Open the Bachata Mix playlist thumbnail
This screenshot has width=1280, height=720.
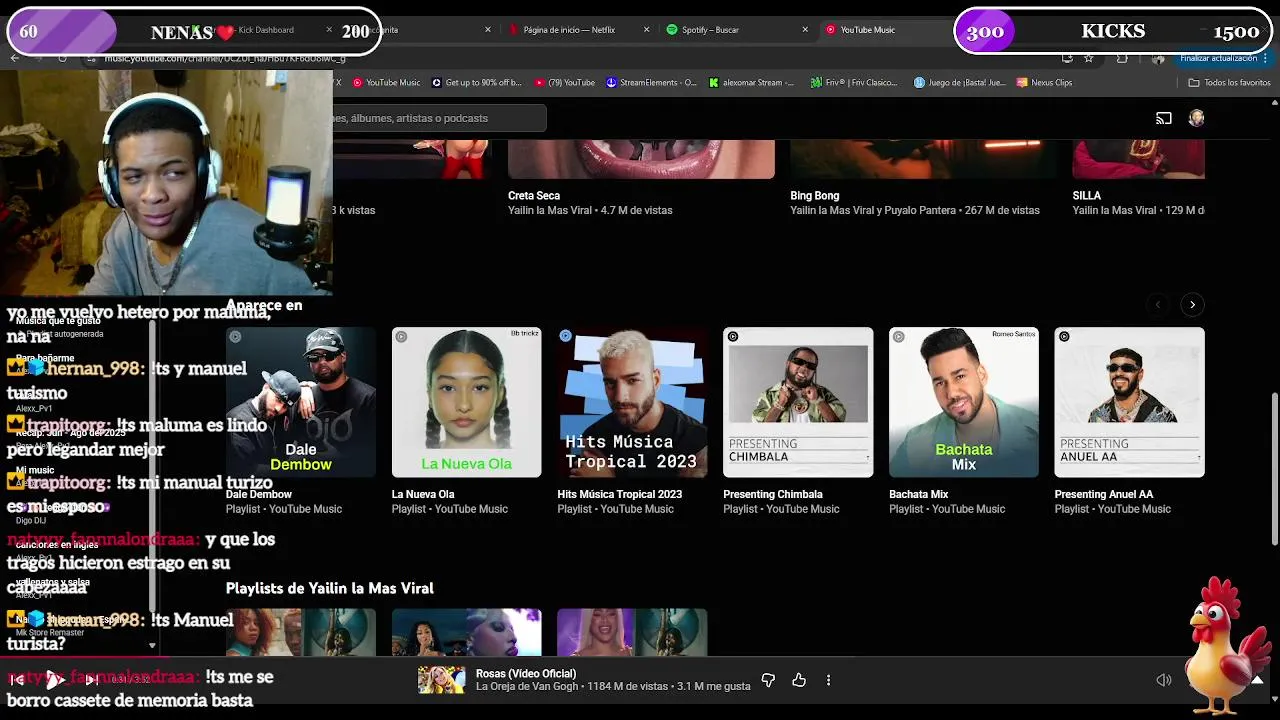964,402
